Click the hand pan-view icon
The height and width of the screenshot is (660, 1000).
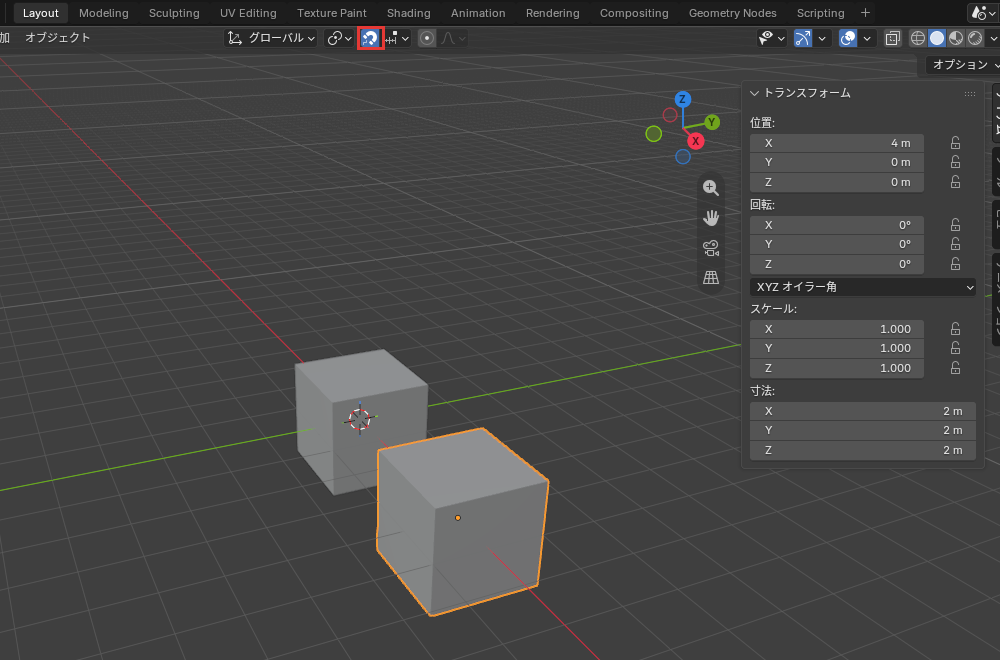click(710, 217)
